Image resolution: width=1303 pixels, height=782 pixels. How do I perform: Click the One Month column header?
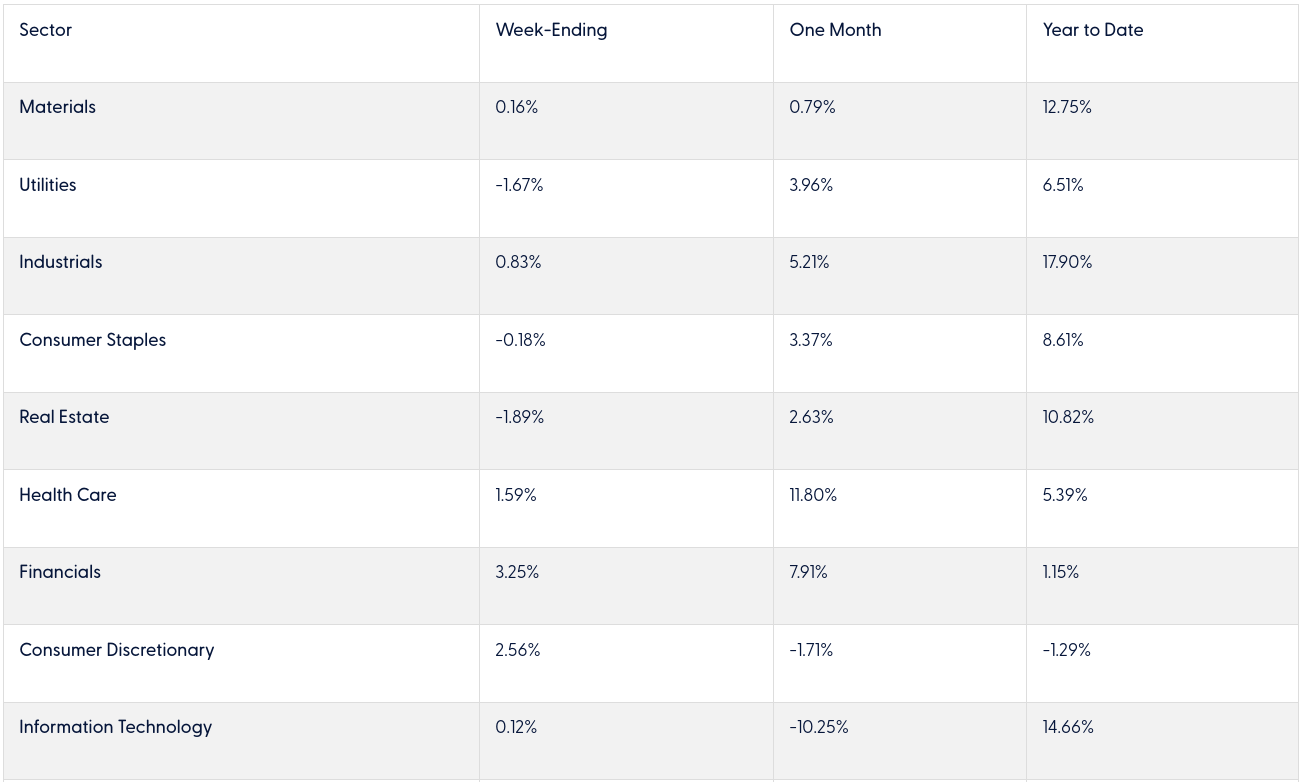(835, 30)
